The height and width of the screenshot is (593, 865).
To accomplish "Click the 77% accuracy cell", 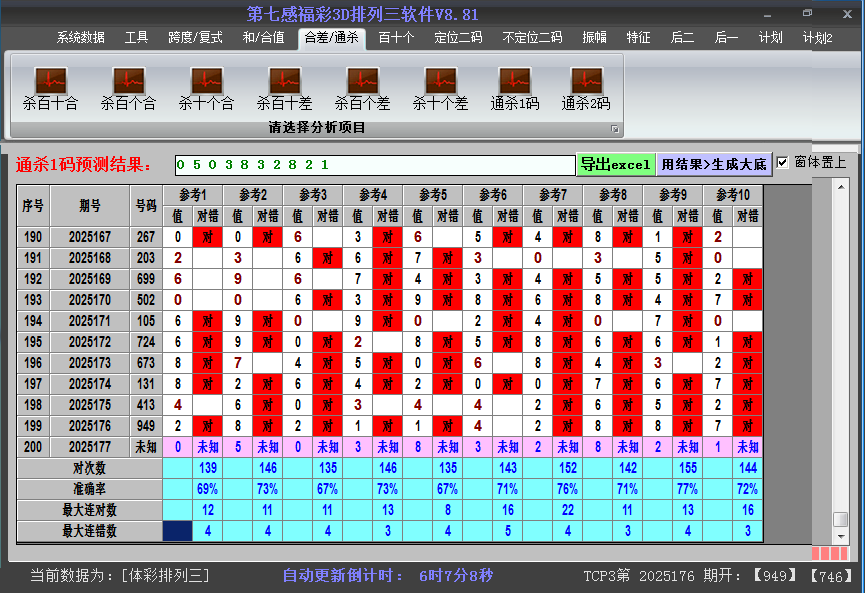I will pos(688,489).
